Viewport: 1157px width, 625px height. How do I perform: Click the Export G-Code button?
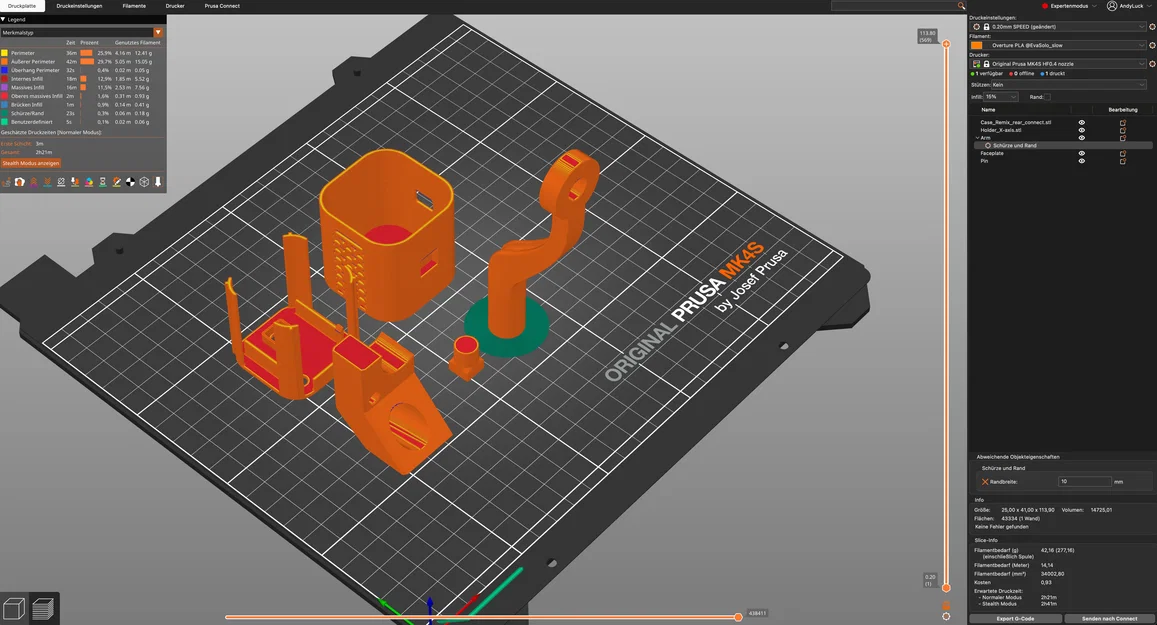[1016, 618]
